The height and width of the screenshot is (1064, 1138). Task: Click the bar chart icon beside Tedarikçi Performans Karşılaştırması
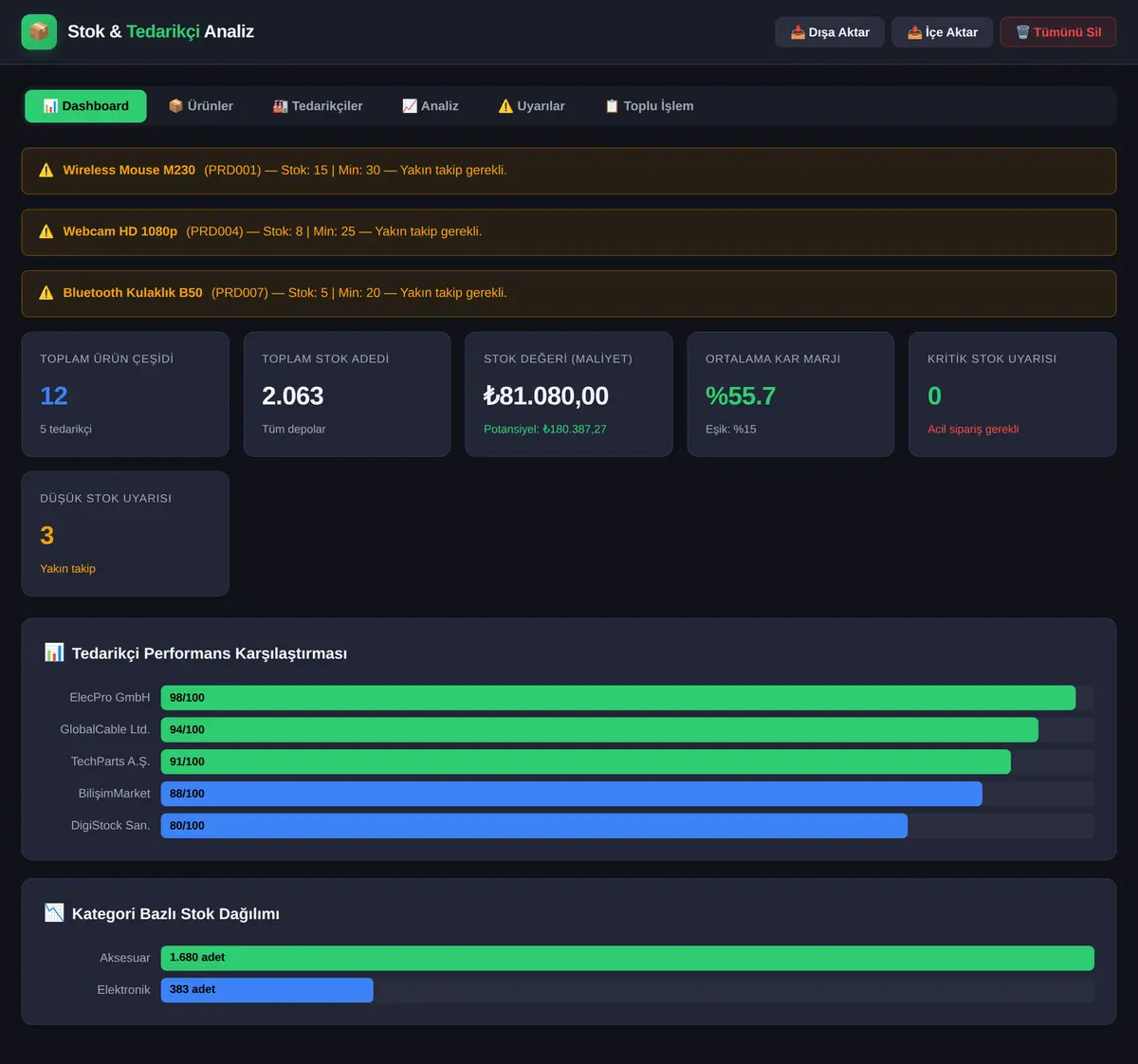point(54,652)
